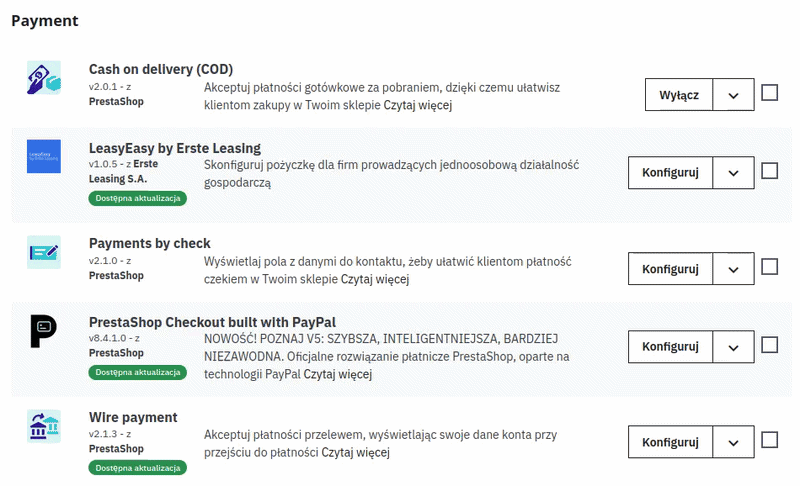Open PrestaShop Checkout actions dropdown arrow
This screenshot has width=800, height=486.
(x=733, y=347)
